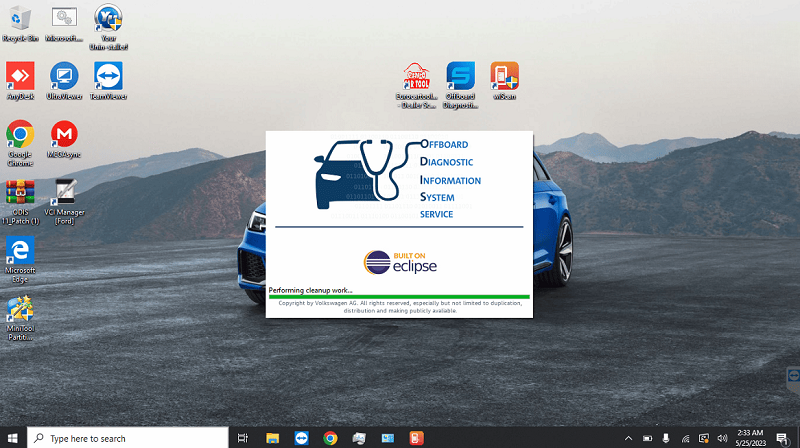Open the network status tray icon
The image size is (800, 448).
point(685,438)
